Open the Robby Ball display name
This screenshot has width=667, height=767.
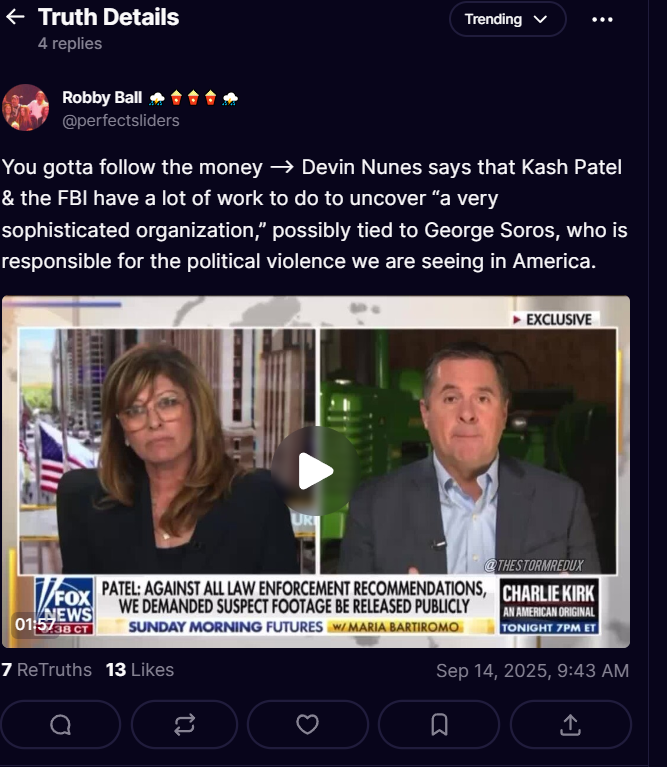coord(102,97)
